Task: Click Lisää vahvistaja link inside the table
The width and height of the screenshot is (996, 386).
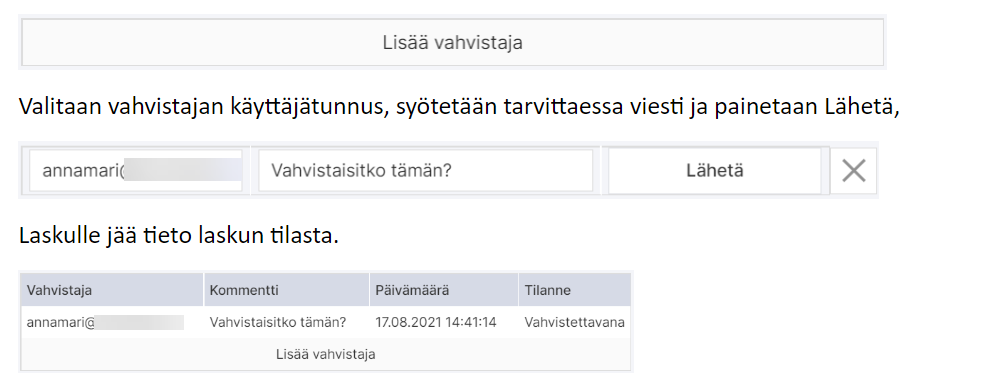Action: click(x=325, y=354)
